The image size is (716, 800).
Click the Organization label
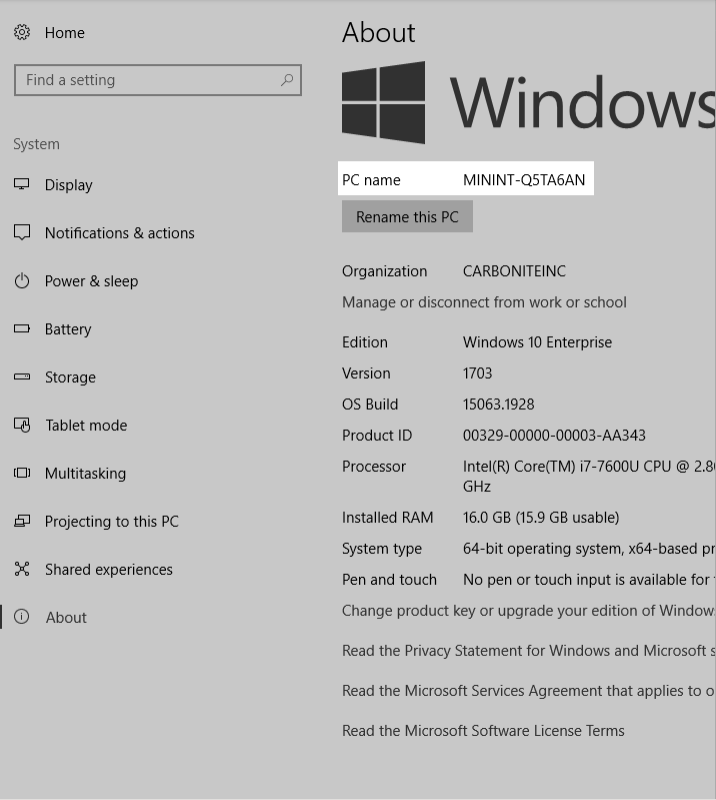pyautogui.click(x=384, y=271)
